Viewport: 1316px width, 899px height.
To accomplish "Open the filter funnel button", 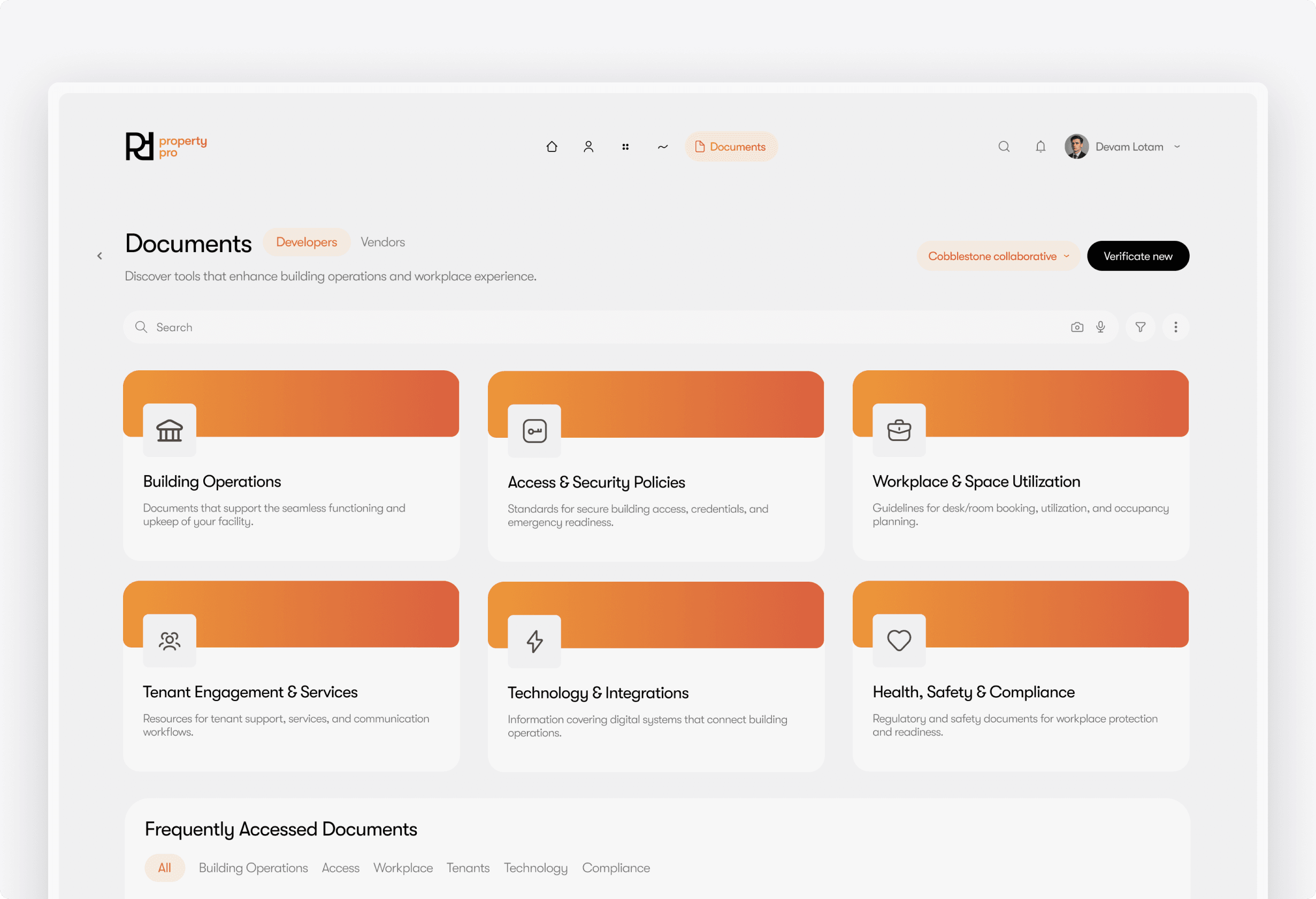I will point(1141,327).
